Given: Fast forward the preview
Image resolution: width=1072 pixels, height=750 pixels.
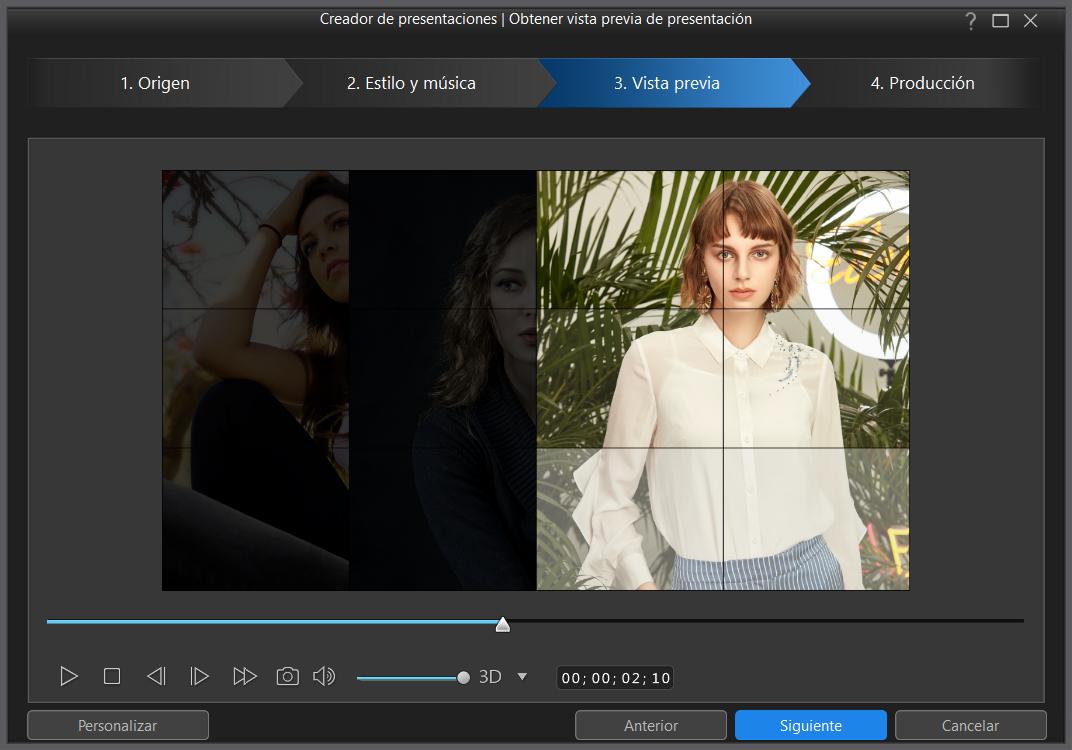Looking at the screenshot, I should click(244, 677).
